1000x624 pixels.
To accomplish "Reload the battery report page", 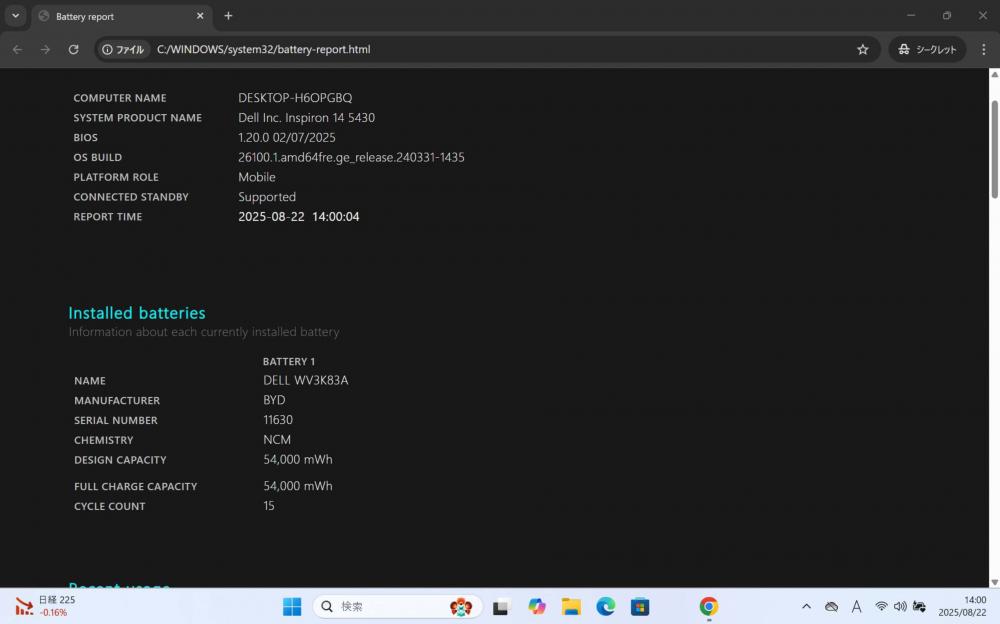I will (73, 49).
